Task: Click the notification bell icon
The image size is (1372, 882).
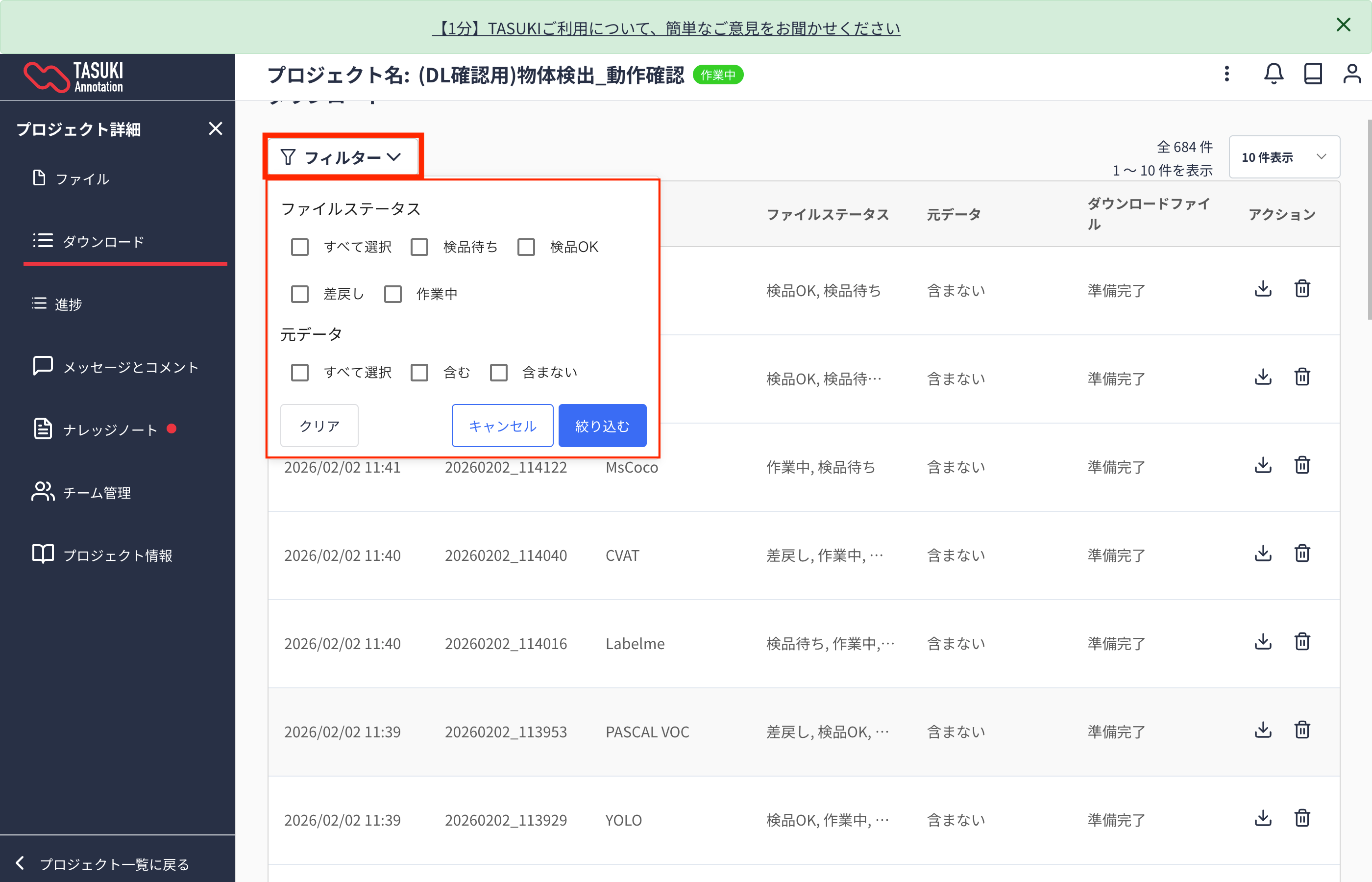Action: 1273,74
